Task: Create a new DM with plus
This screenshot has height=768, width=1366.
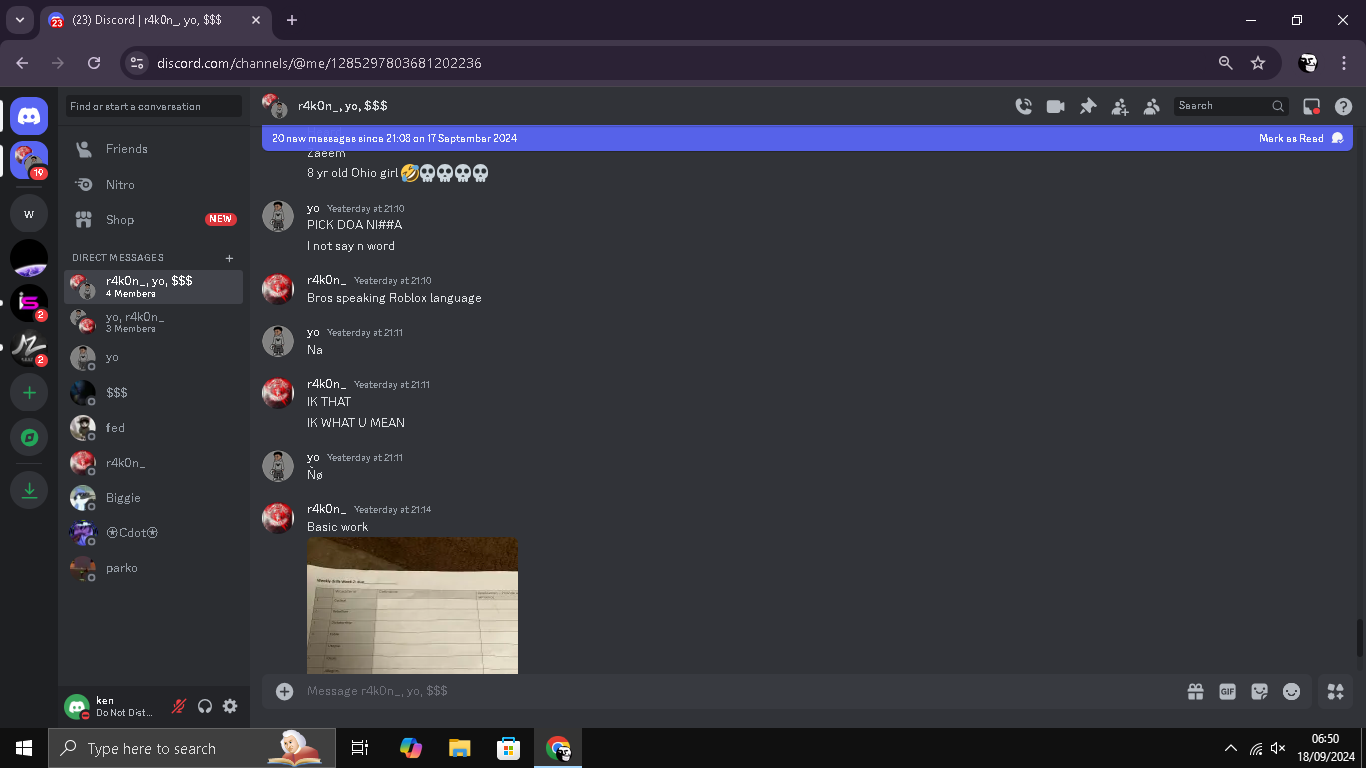Action: point(229,258)
